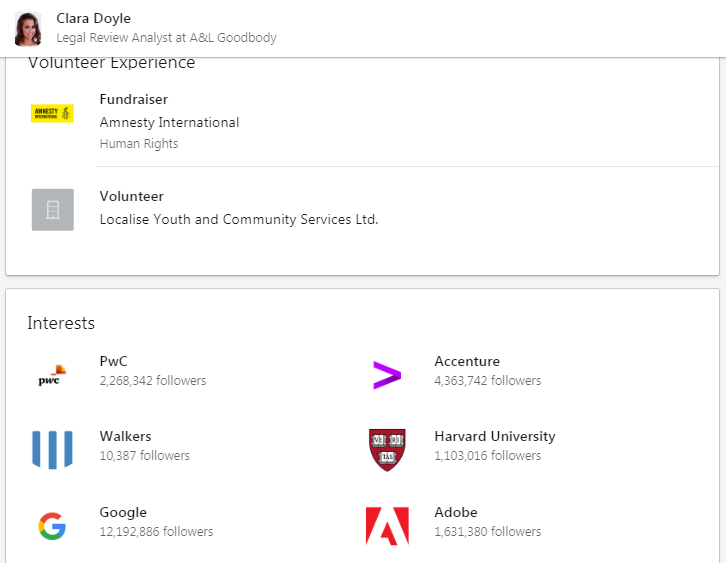Open the Adobe red logo icon

(387, 526)
